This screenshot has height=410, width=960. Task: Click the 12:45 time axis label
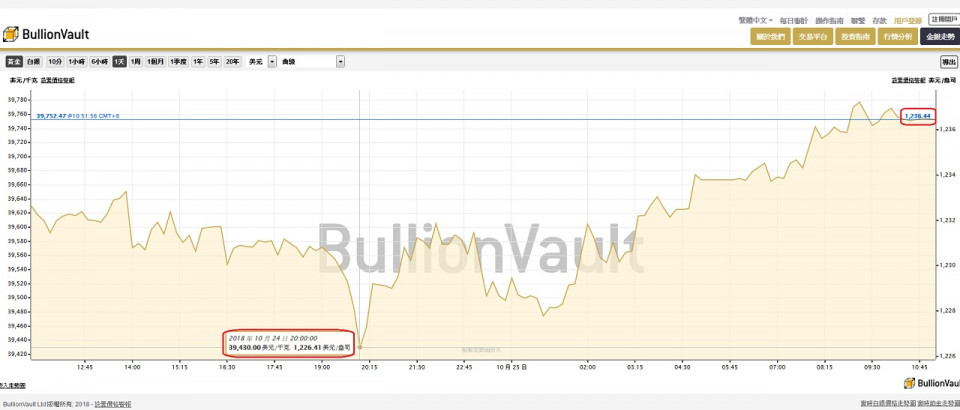(x=84, y=367)
